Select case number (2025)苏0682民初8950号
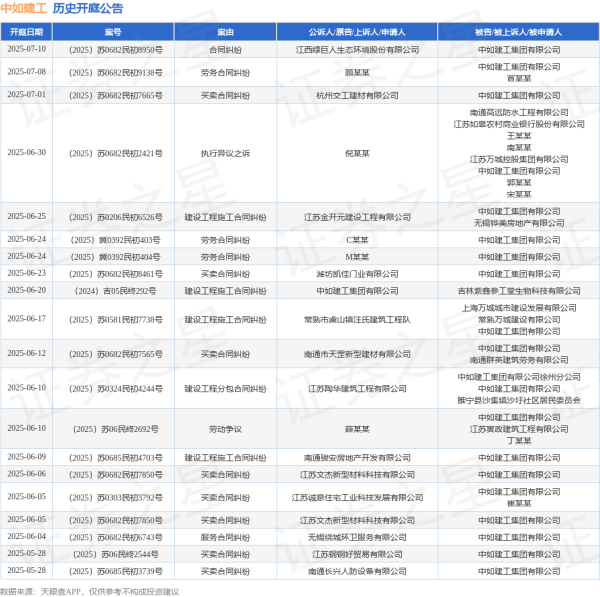Screen dimensions: 600x597 click(x=116, y=50)
